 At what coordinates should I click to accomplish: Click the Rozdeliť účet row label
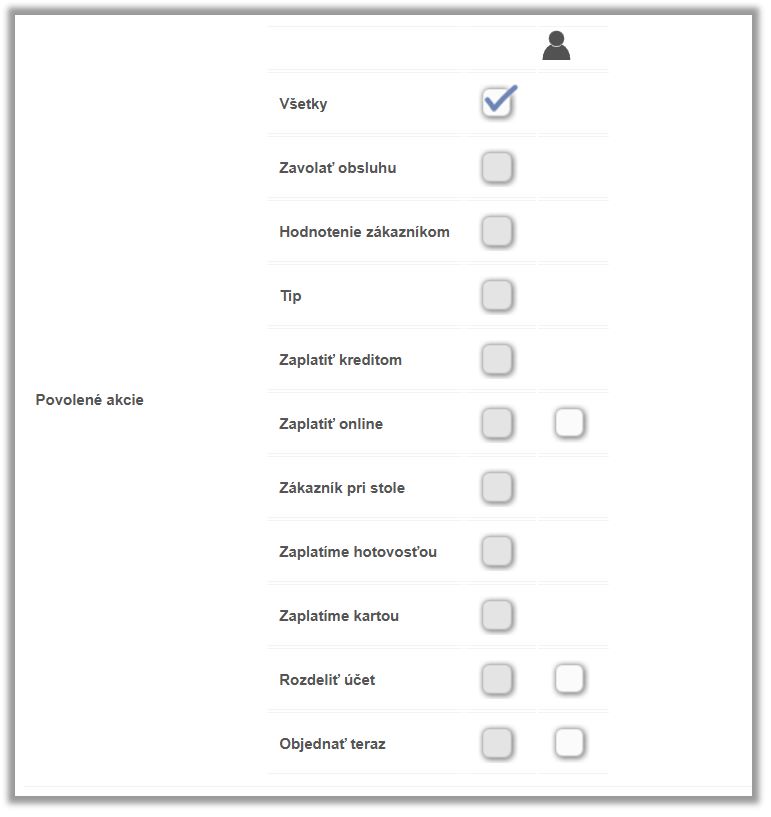(327, 680)
